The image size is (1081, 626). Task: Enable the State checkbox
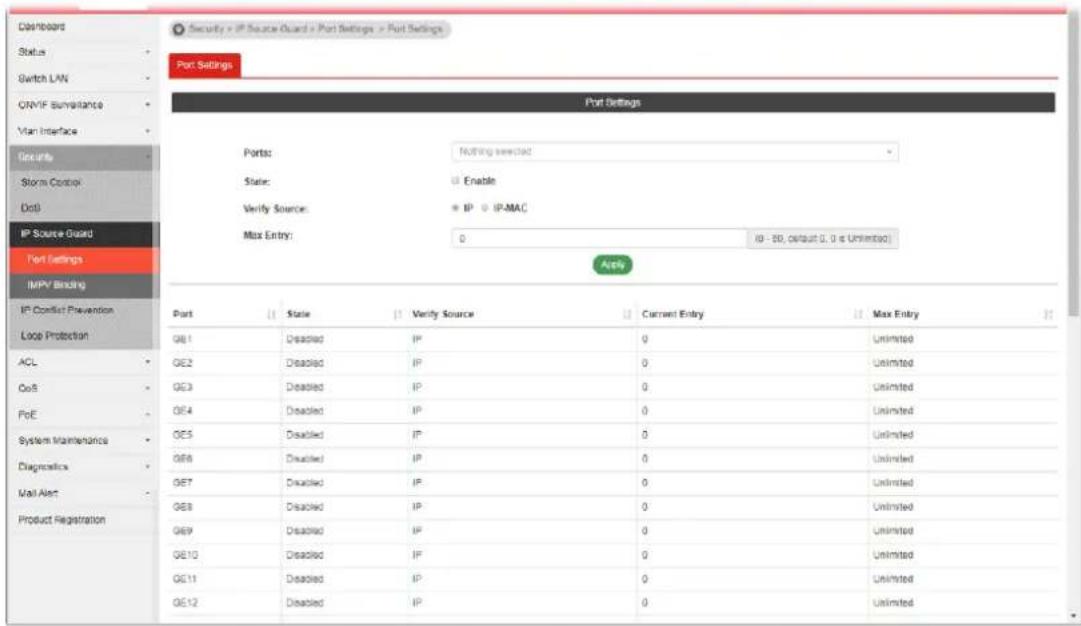tap(455, 181)
